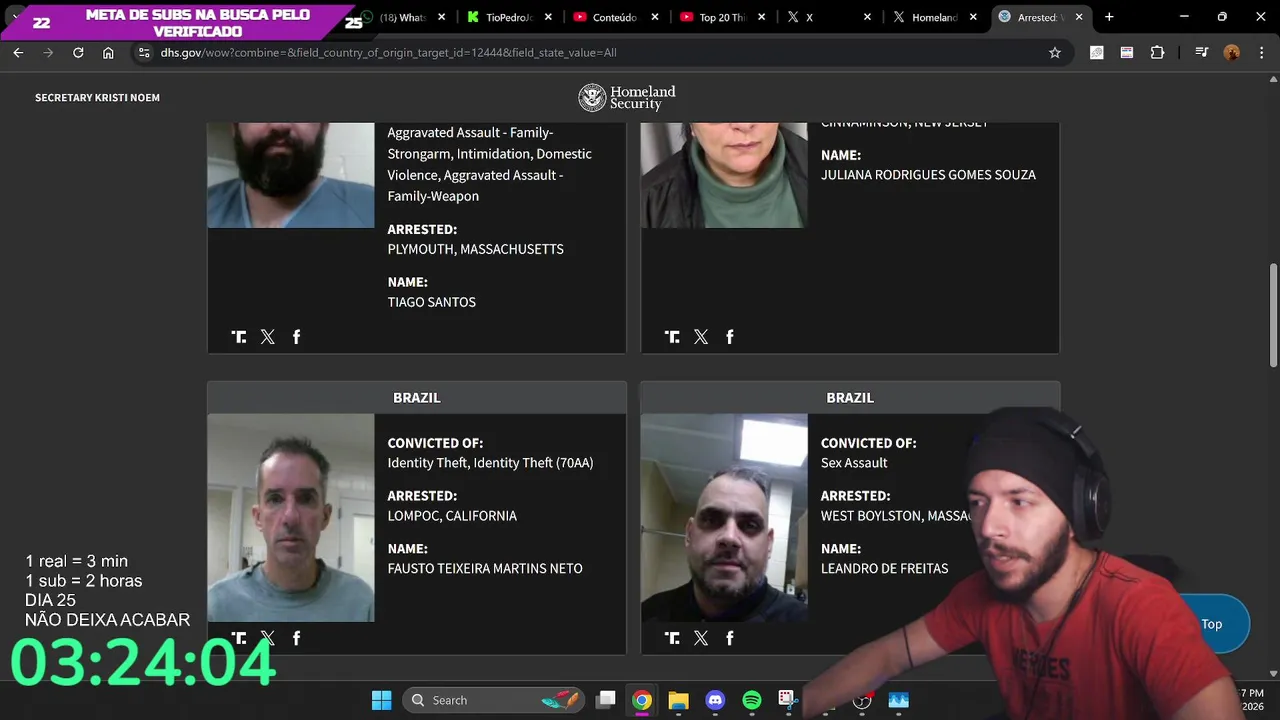
Task: Click the text PLYMOUTH, MASSACHUSETTS
Action: click(x=475, y=249)
